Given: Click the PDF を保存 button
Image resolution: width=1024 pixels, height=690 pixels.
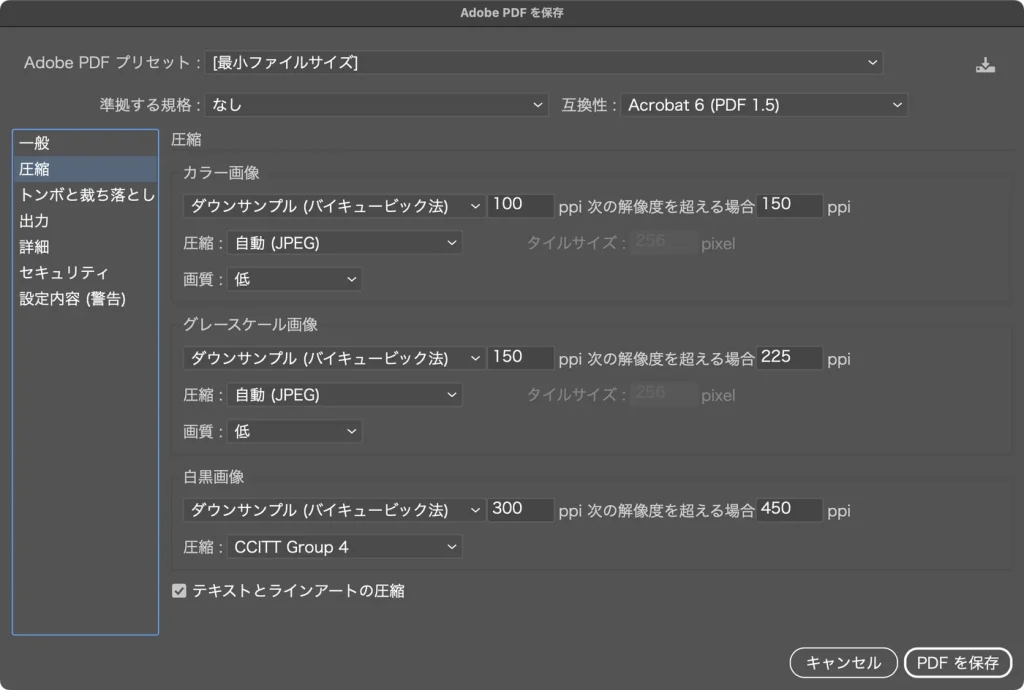Looking at the screenshot, I should 957,663.
